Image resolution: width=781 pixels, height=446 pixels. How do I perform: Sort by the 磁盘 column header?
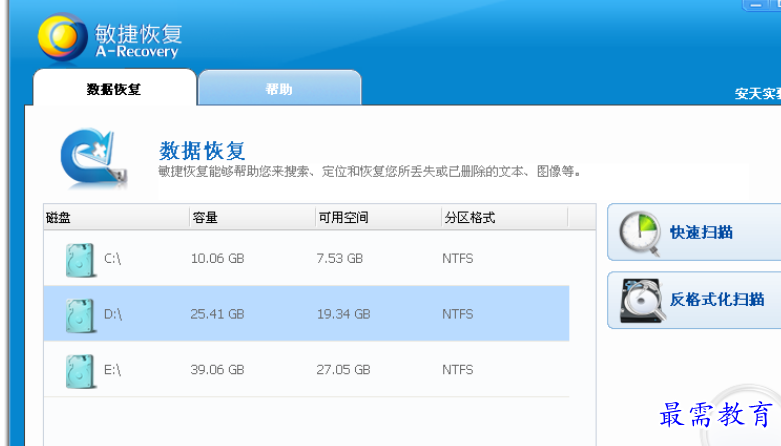tap(58, 218)
